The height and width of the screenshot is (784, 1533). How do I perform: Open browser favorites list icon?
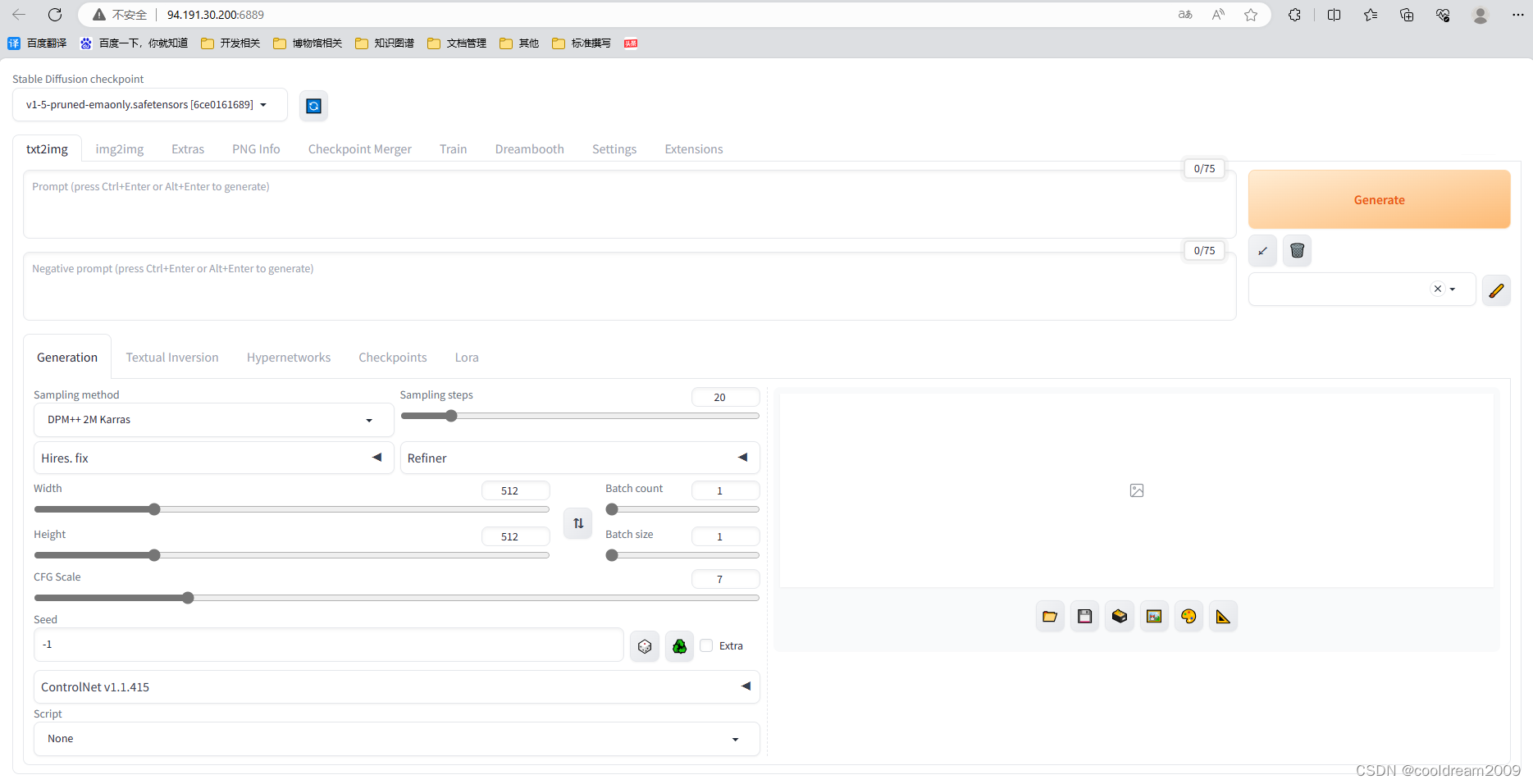(1371, 15)
